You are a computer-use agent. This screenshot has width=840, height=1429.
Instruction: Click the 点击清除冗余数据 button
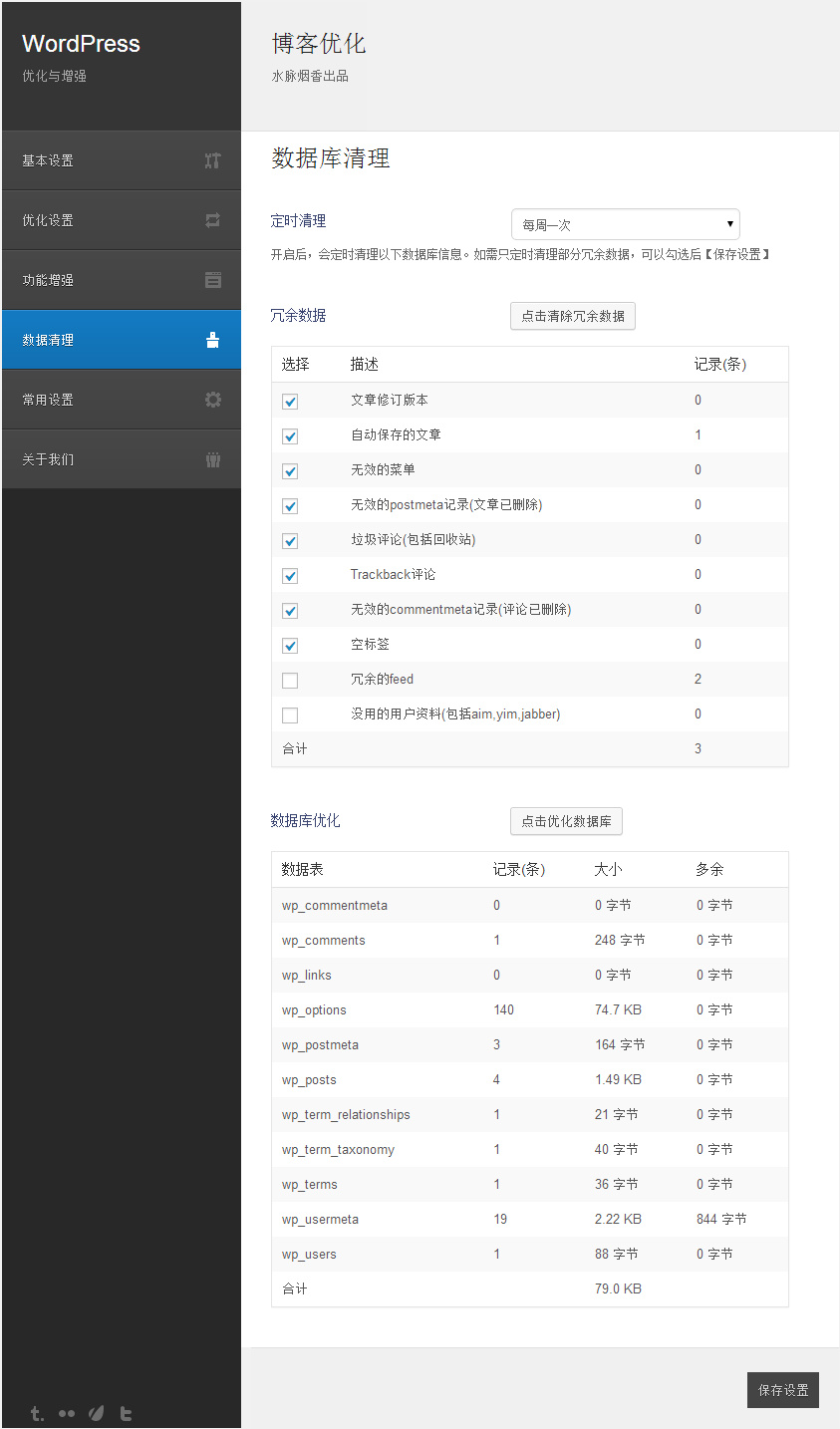[573, 316]
